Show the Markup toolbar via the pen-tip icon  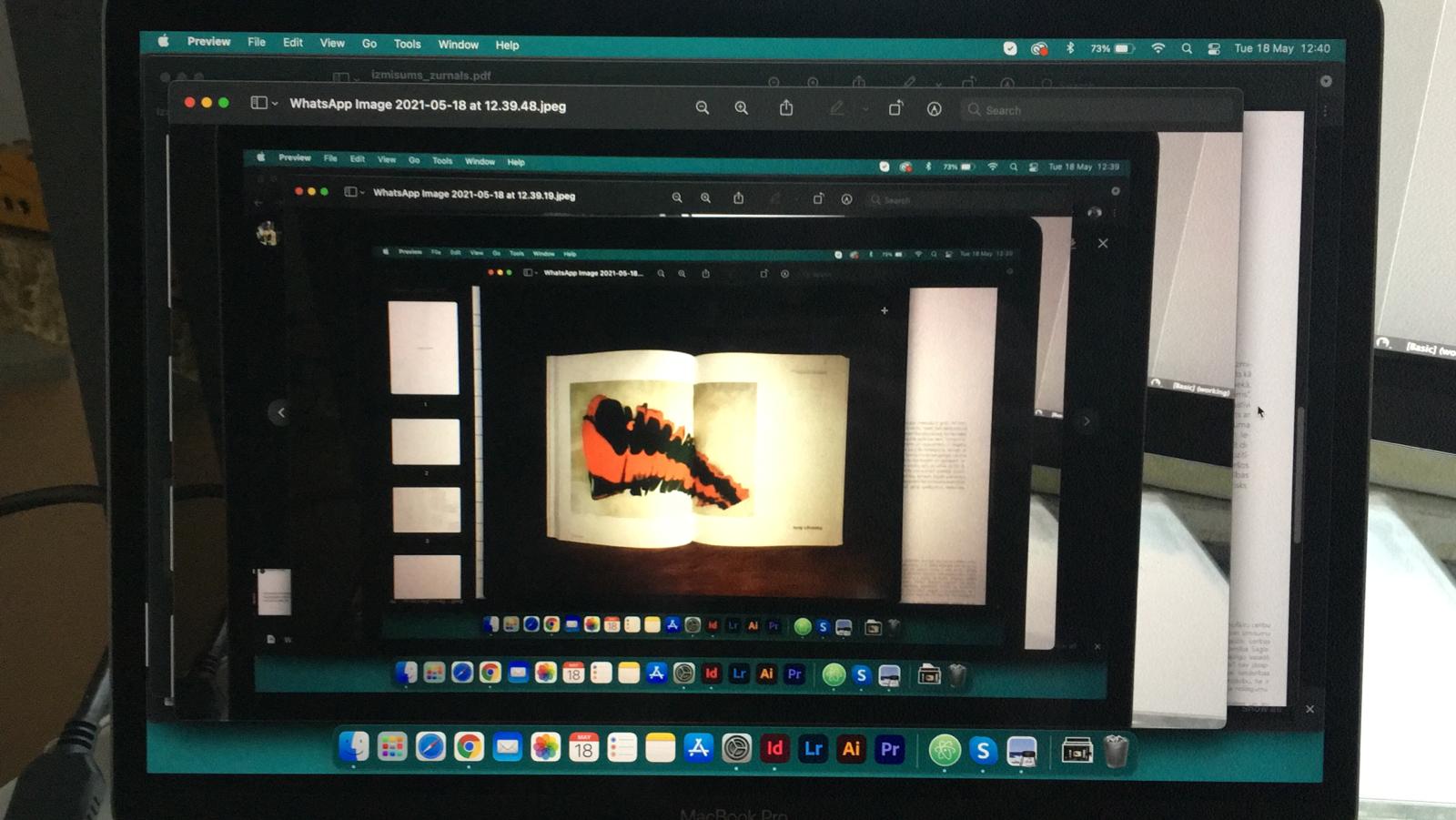pyautogui.click(x=935, y=109)
